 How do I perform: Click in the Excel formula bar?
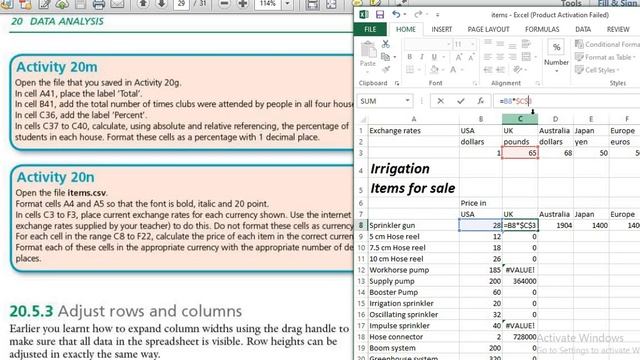(x=567, y=101)
